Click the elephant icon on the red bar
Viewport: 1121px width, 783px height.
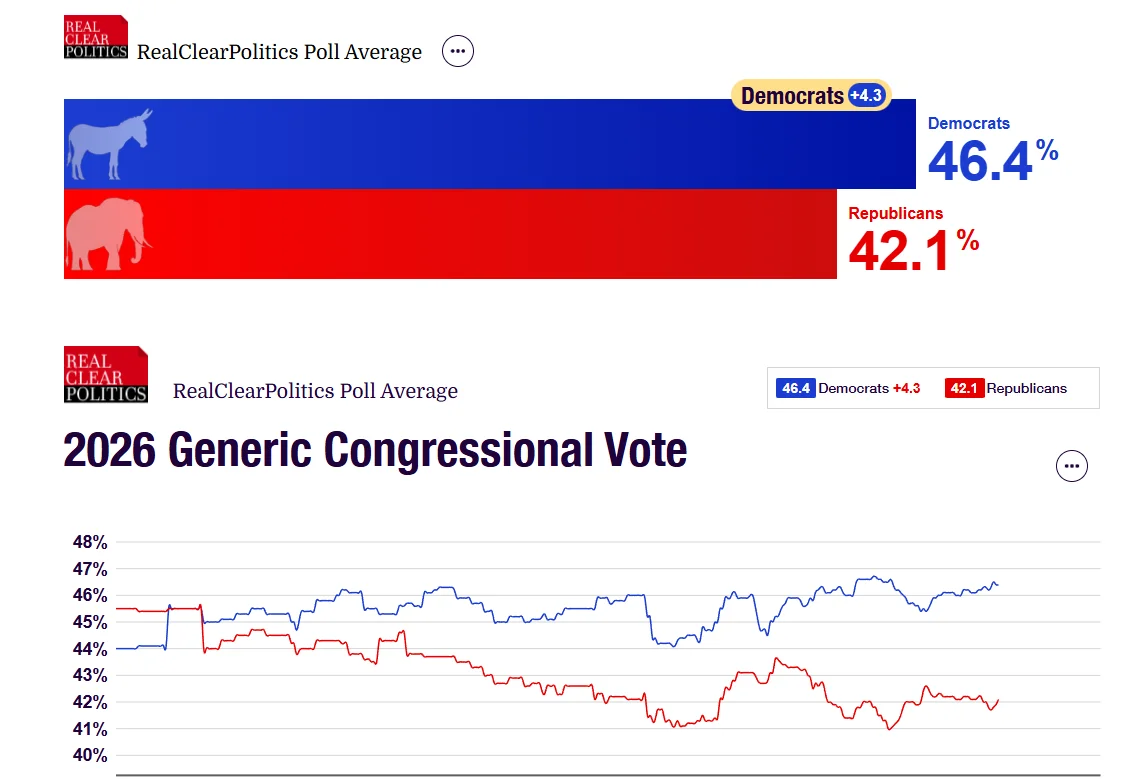pos(110,235)
